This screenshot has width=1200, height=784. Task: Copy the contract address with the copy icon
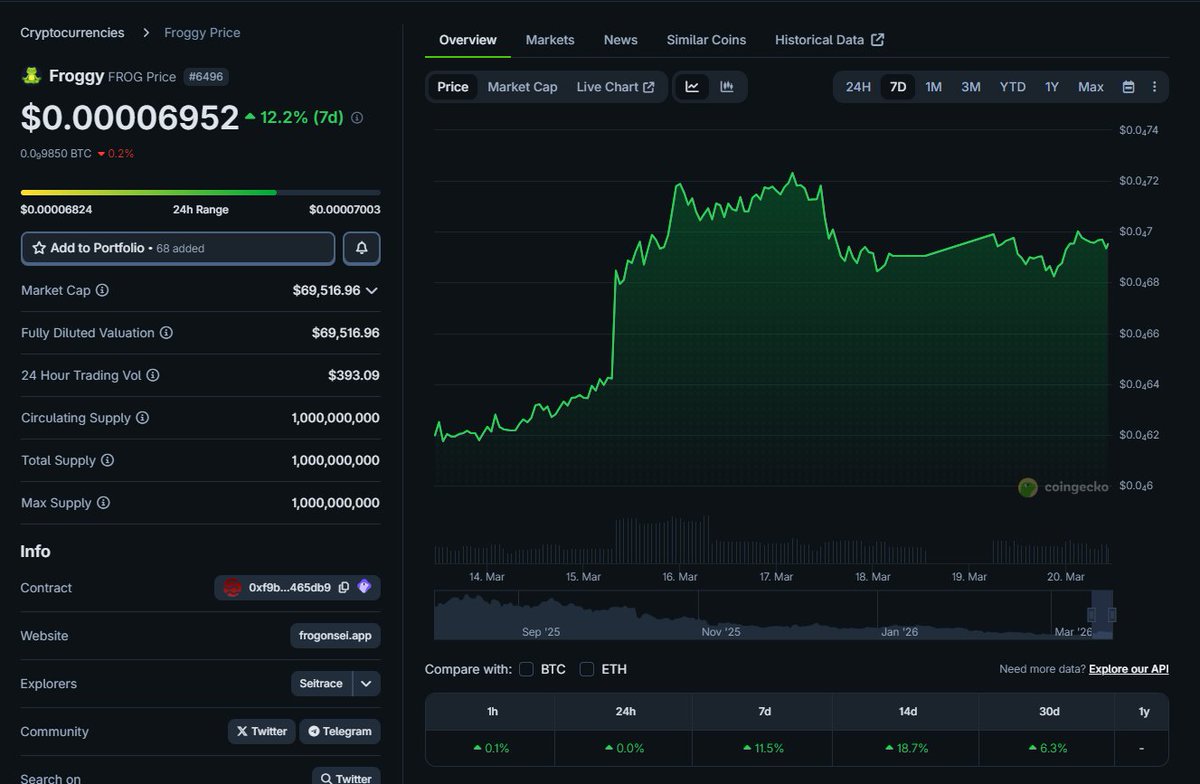click(x=344, y=588)
